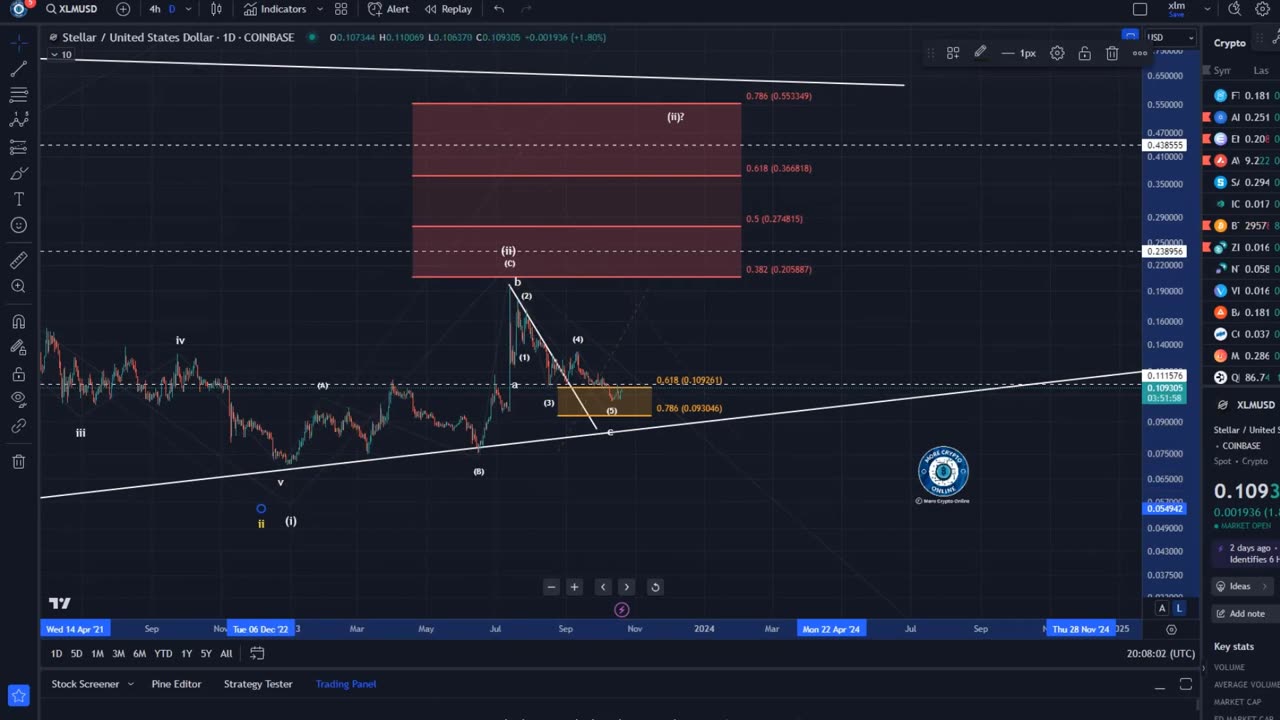The image size is (1280, 720).
Task: Toggle lock all drawings
Action: [x=18, y=374]
